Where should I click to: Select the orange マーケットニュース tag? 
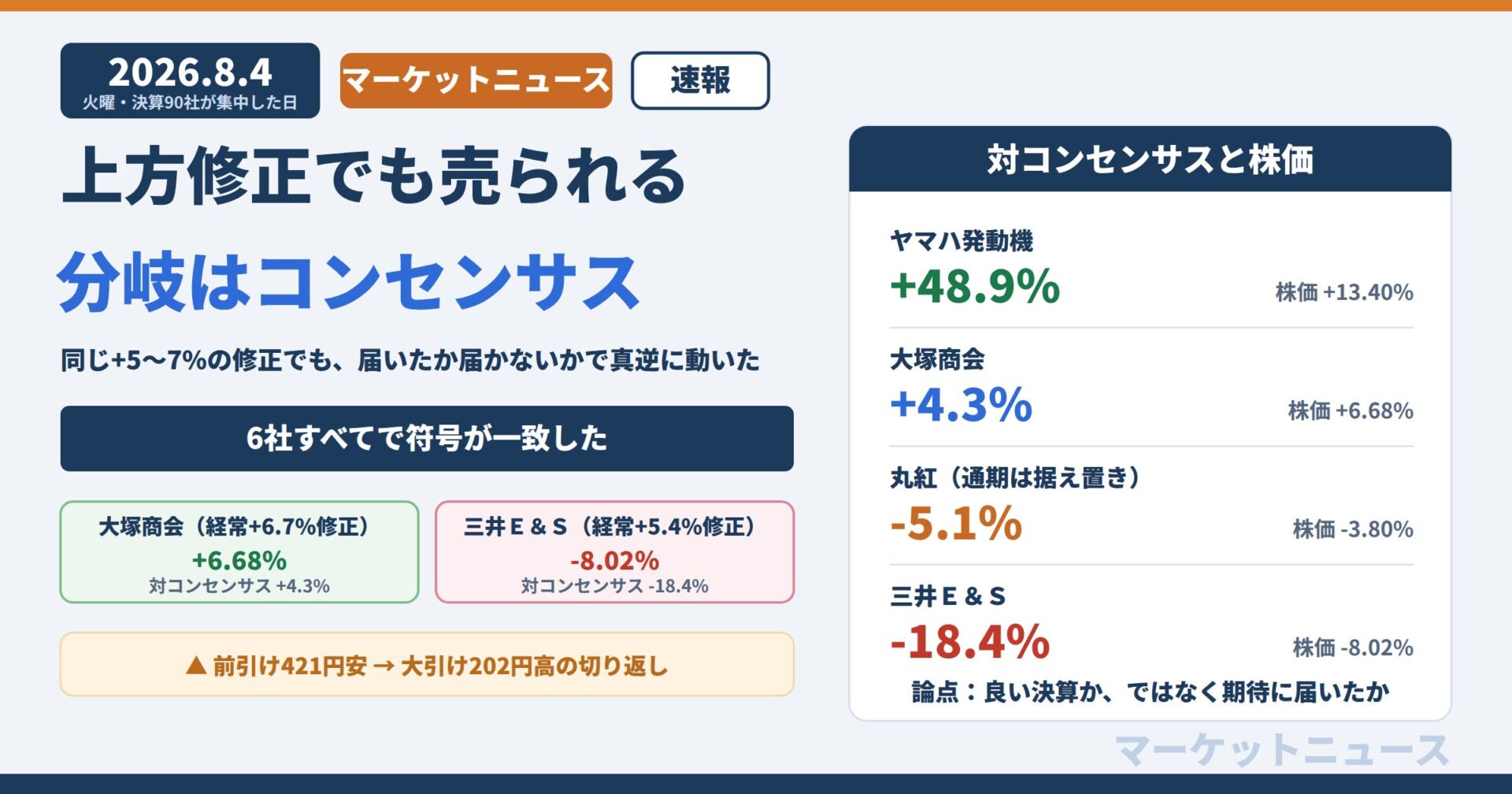click(476, 80)
